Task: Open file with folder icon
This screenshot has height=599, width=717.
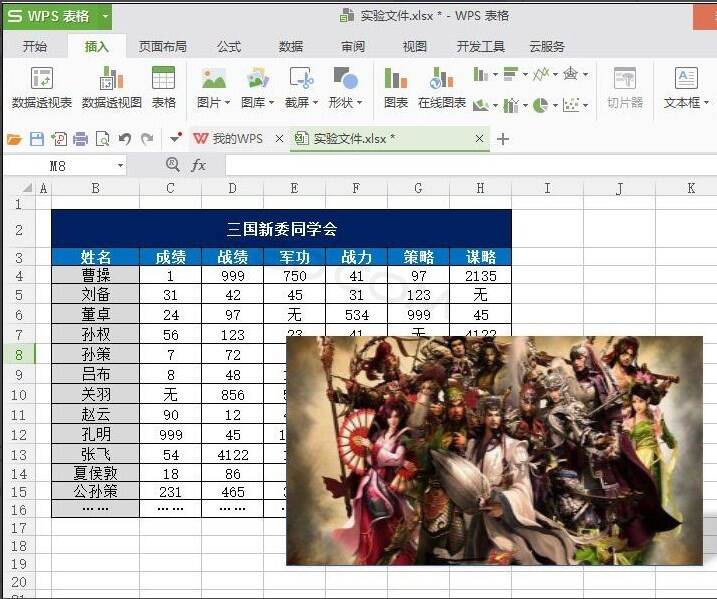Action: pyautogui.click(x=14, y=139)
